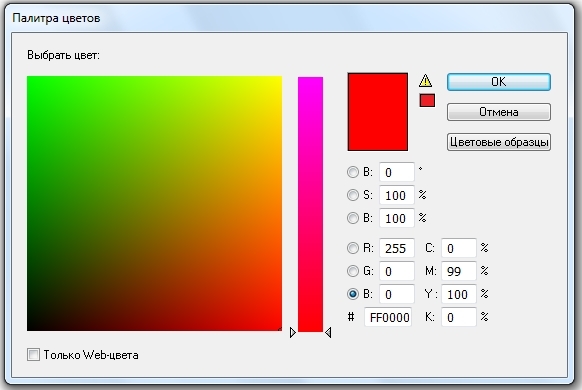Click the Палитра цветов title bar text

coord(56,18)
